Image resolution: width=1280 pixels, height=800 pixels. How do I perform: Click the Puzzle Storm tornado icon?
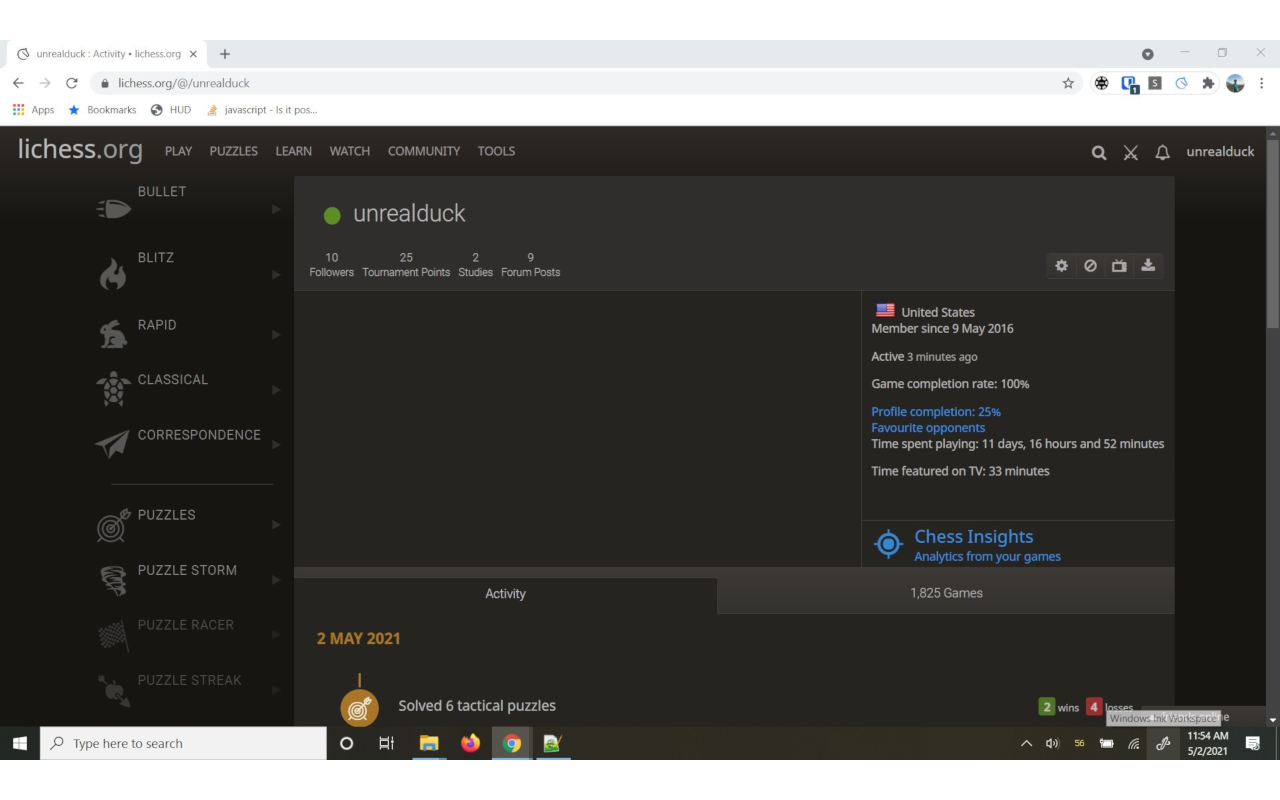point(115,581)
